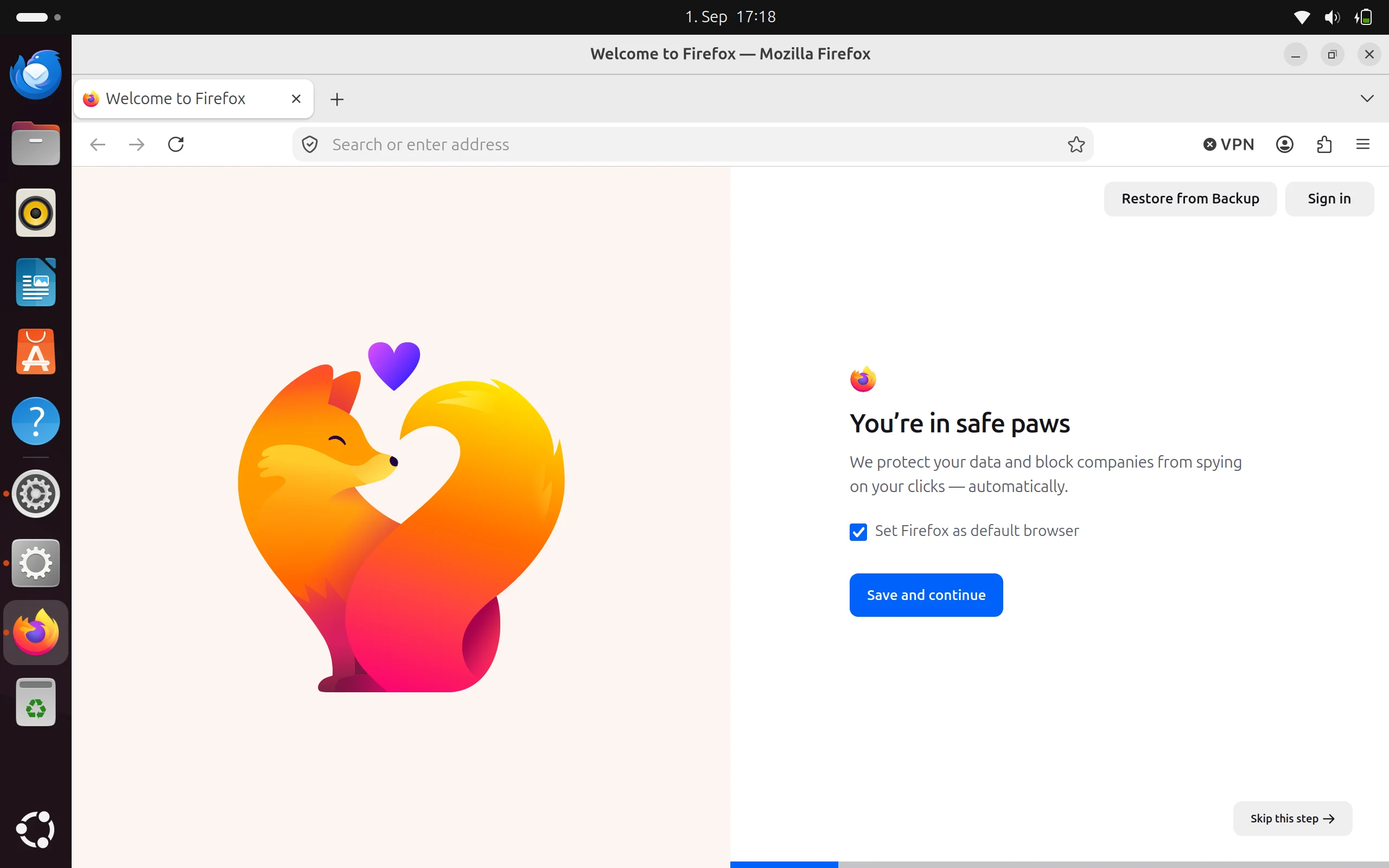Screen dimensions: 1389x868
Task: Open LibreOffice Writer from the dock
Action: [x=36, y=283]
